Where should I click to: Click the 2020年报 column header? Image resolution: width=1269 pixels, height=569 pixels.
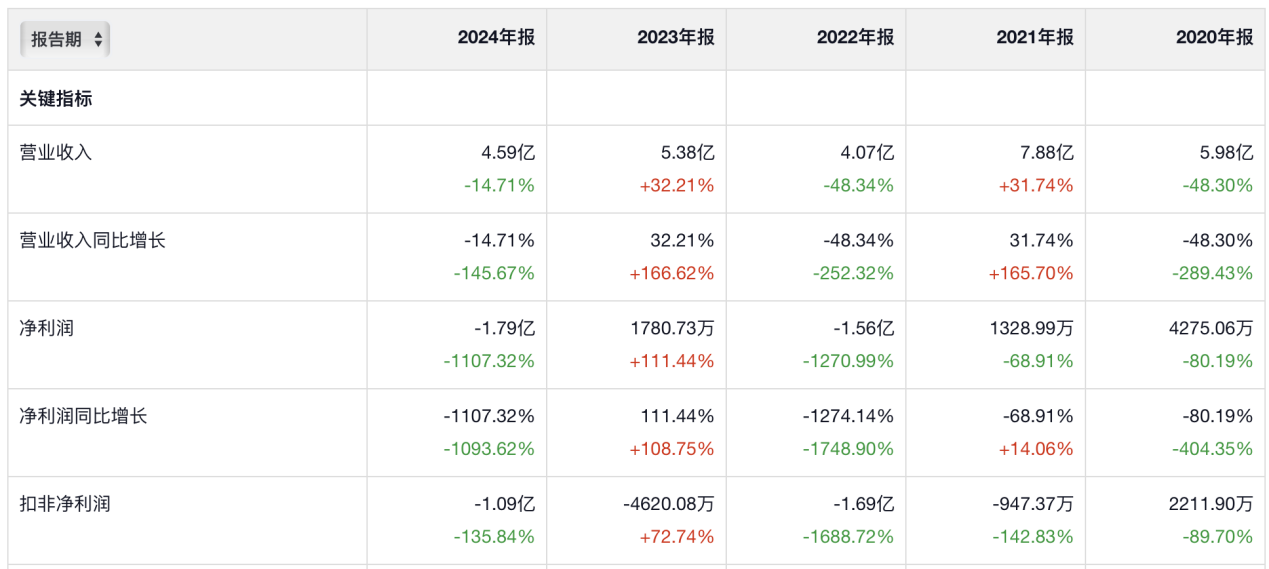(x=1214, y=38)
